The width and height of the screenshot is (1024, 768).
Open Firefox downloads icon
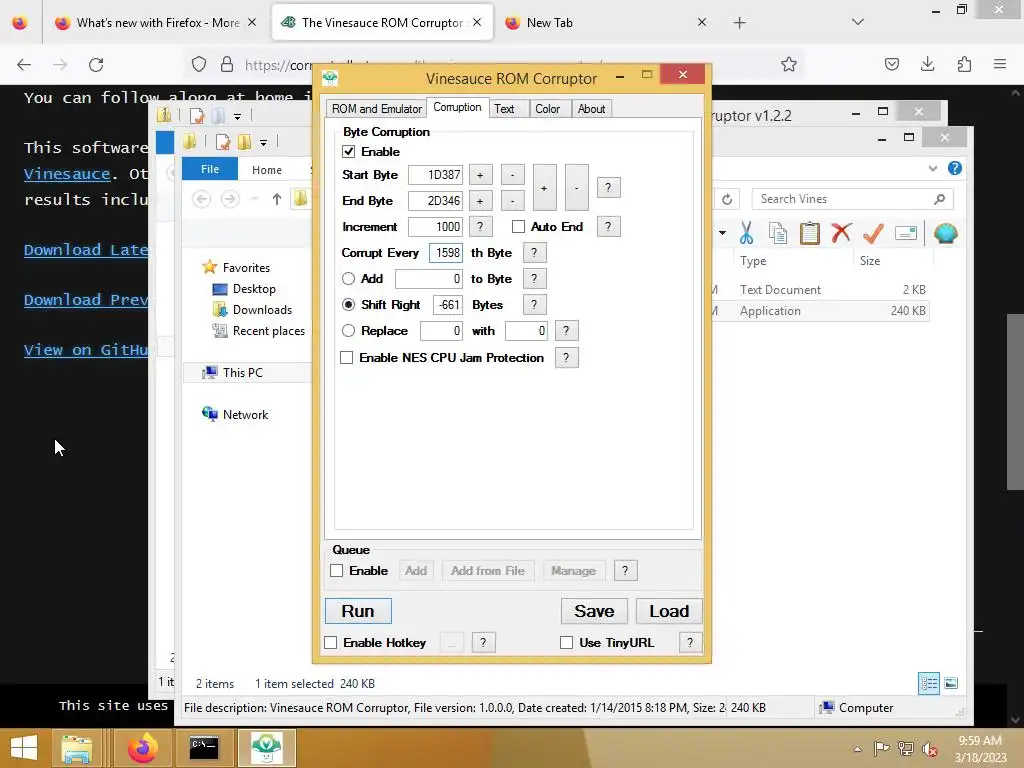[927, 64]
